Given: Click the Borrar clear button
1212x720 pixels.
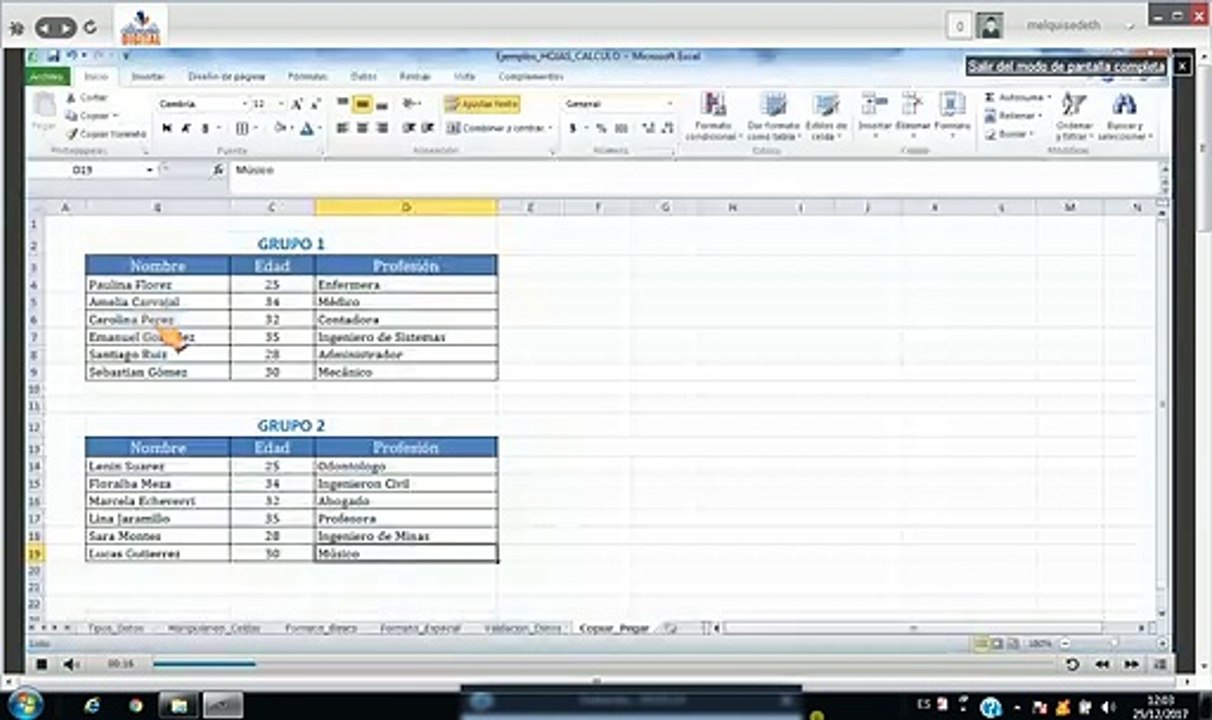Looking at the screenshot, I should point(1009,134).
